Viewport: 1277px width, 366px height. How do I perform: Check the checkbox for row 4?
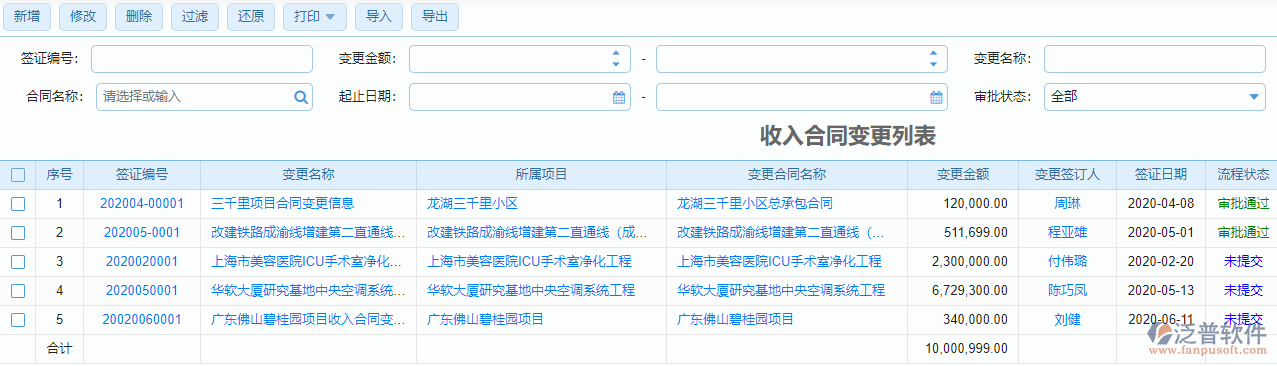click(x=18, y=291)
